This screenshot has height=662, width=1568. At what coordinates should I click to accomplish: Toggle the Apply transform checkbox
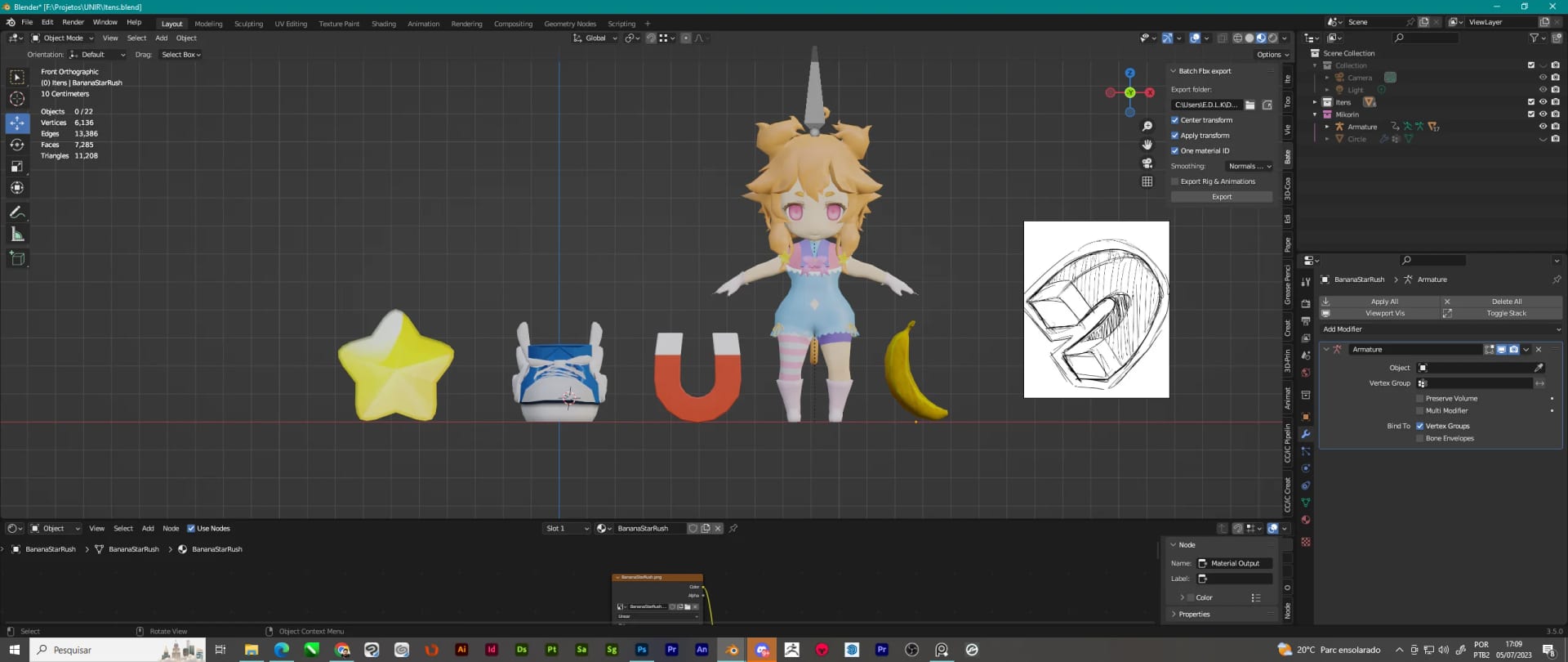click(x=1175, y=136)
